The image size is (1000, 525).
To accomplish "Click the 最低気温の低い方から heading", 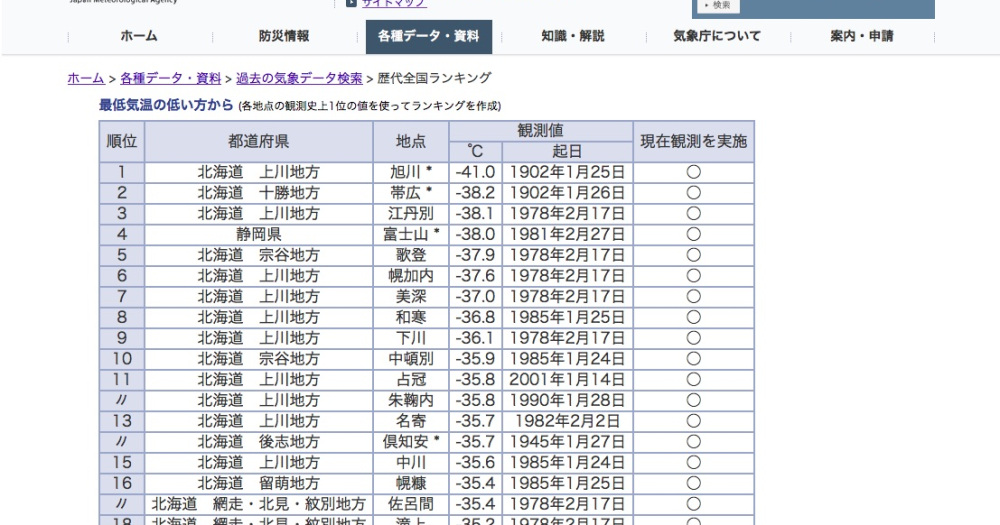I will (166, 105).
